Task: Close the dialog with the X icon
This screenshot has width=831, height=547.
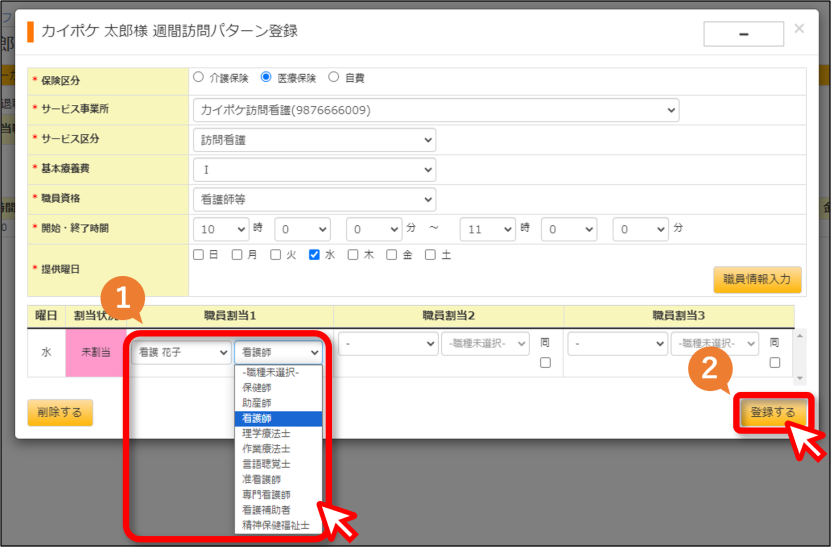Action: click(x=799, y=29)
